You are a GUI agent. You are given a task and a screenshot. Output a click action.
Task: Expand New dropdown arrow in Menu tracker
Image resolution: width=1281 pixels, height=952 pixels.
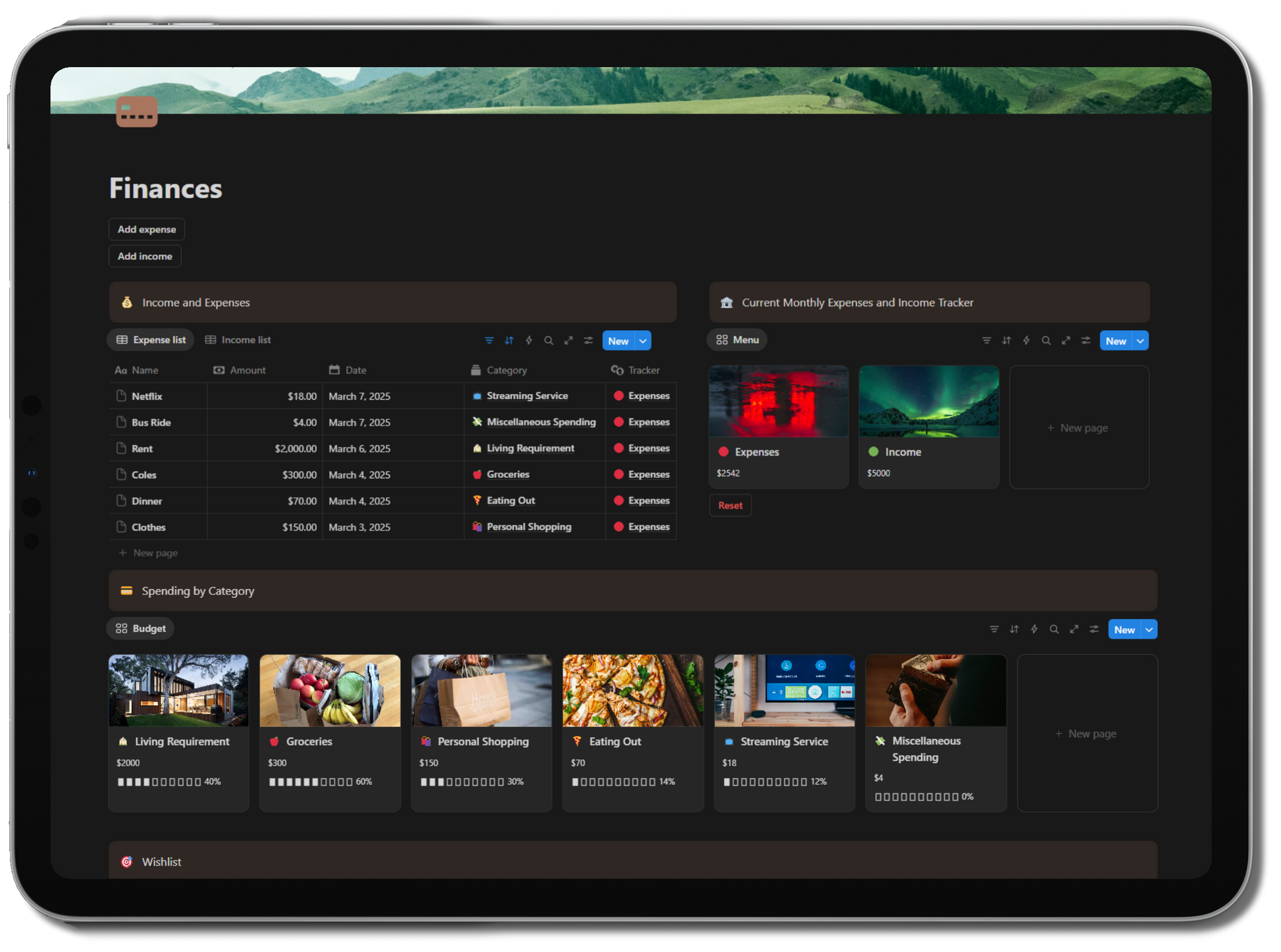(1141, 340)
